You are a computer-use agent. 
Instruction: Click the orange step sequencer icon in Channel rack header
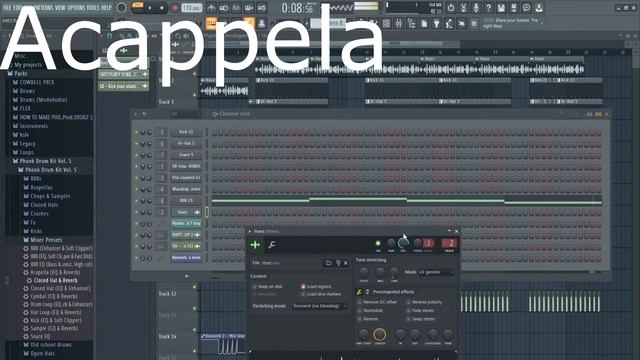pos(598,114)
